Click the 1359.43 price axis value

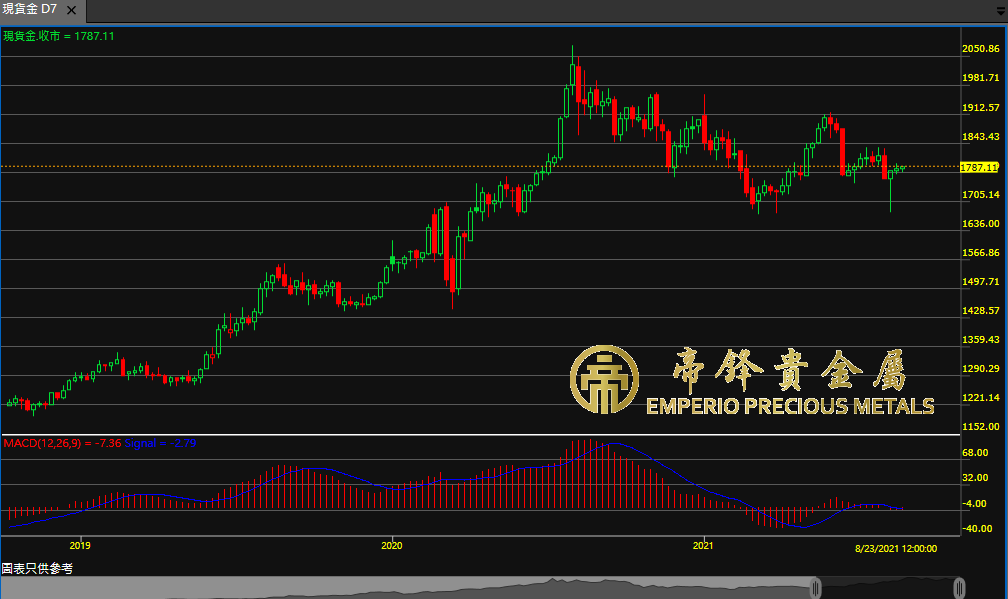(x=980, y=339)
